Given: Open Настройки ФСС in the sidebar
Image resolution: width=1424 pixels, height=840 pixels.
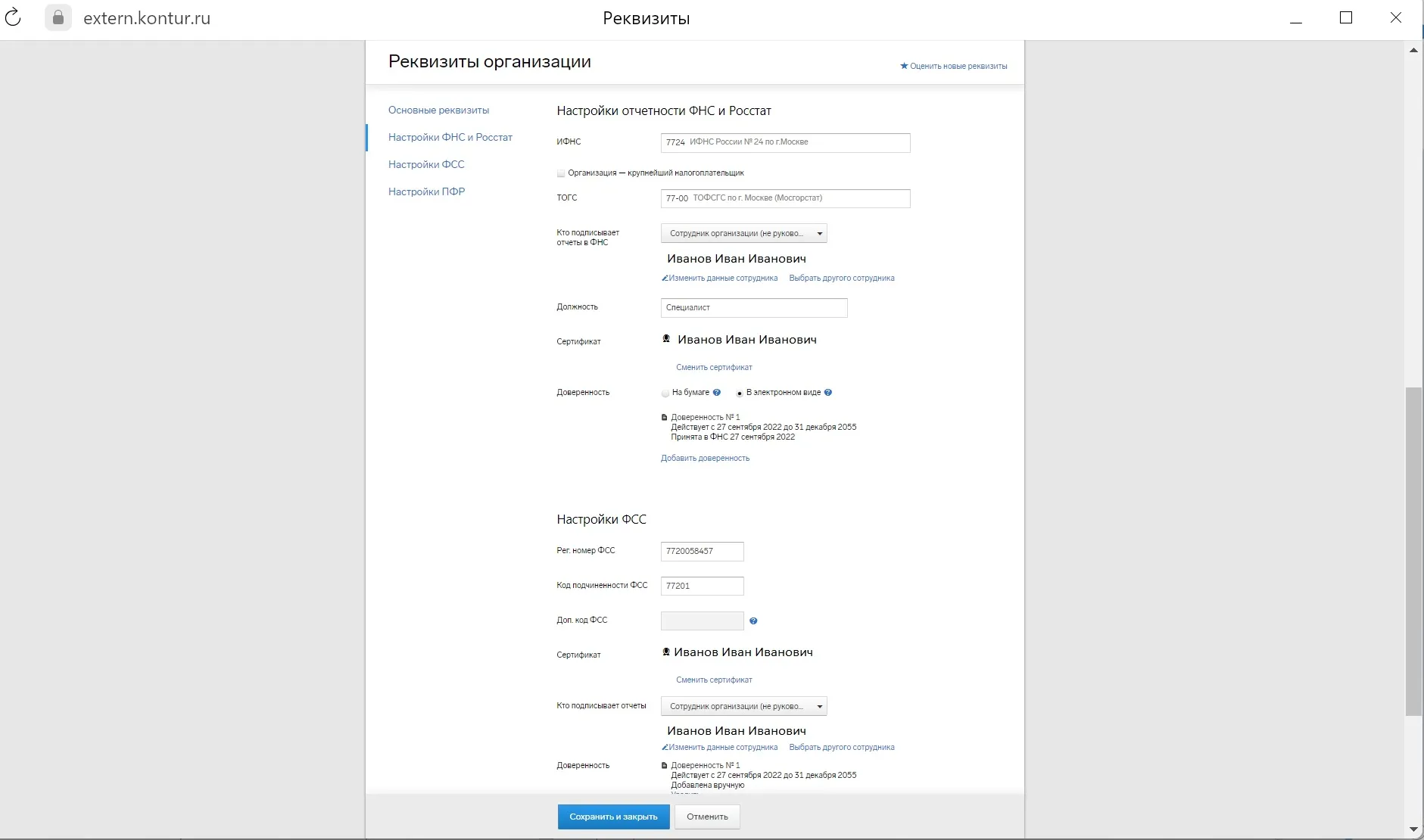Looking at the screenshot, I should tap(426, 164).
